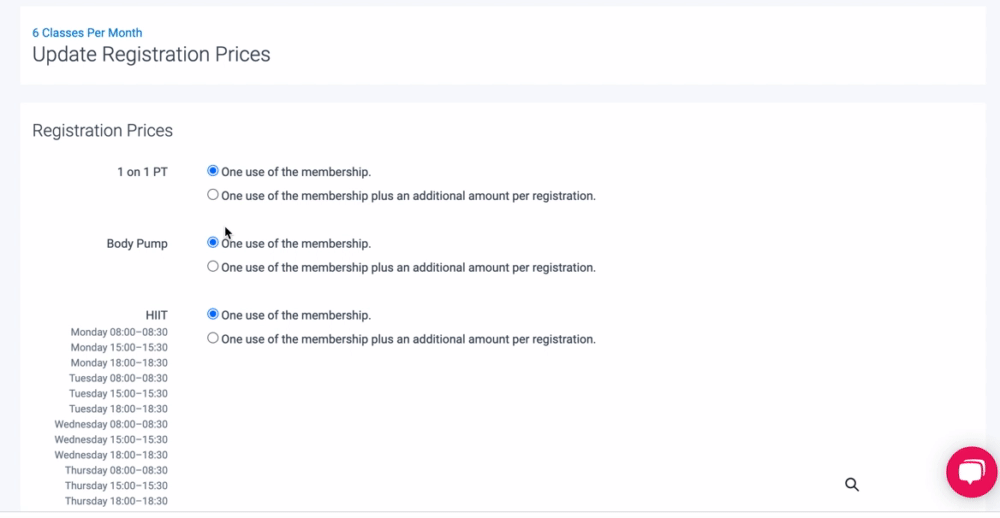Viewport: 1000px width, 518px height.
Task: Open the '6 Classes Per Month' link
Action: [x=87, y=33]
